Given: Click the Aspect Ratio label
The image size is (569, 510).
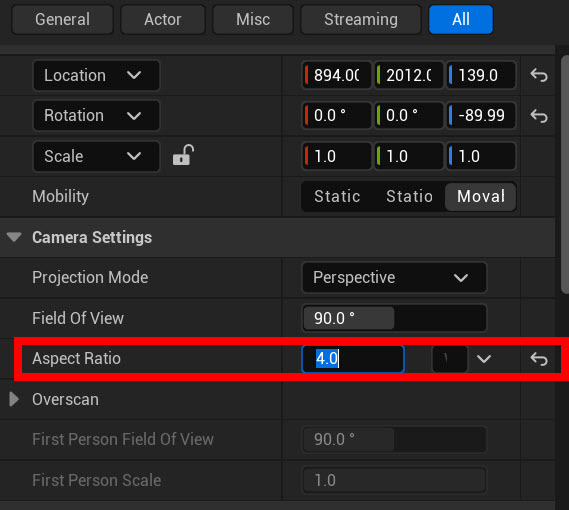Looking at the screenshot, I should click(76, 359).
